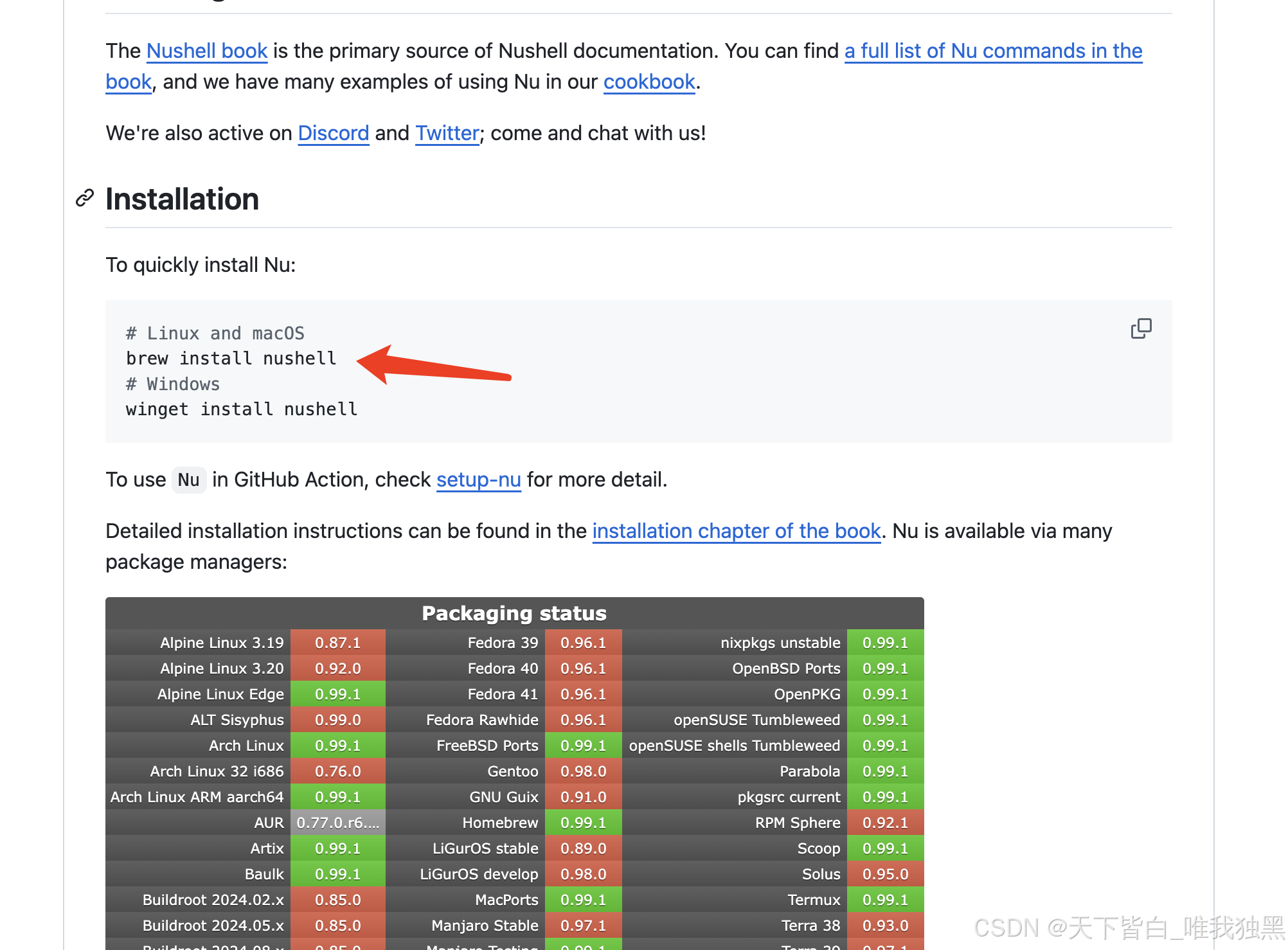Click the Homebrew row label

500,823
